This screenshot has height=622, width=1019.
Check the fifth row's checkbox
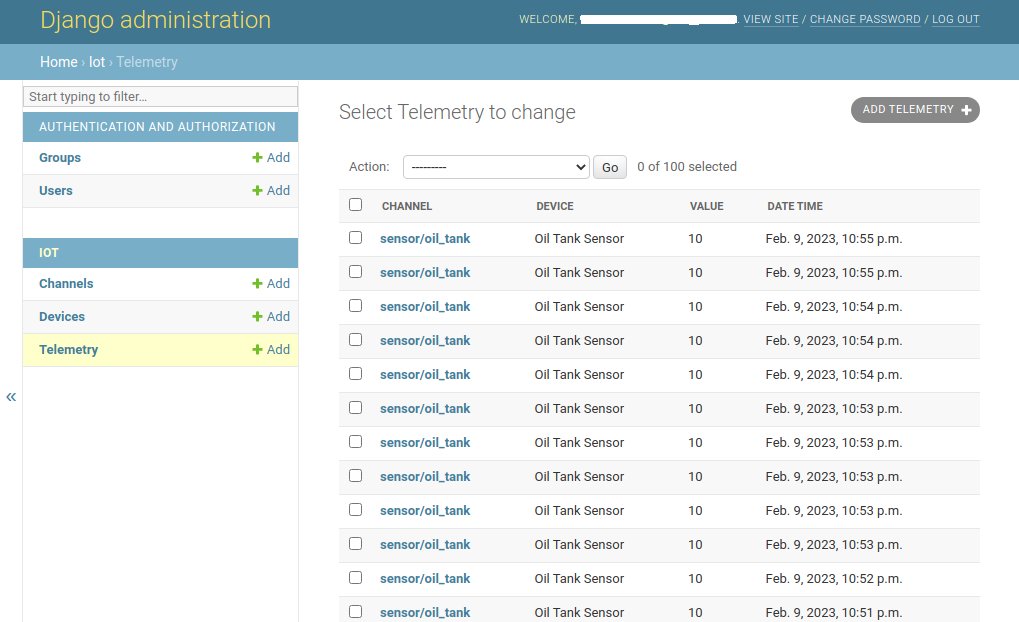(x=355, y=374)
